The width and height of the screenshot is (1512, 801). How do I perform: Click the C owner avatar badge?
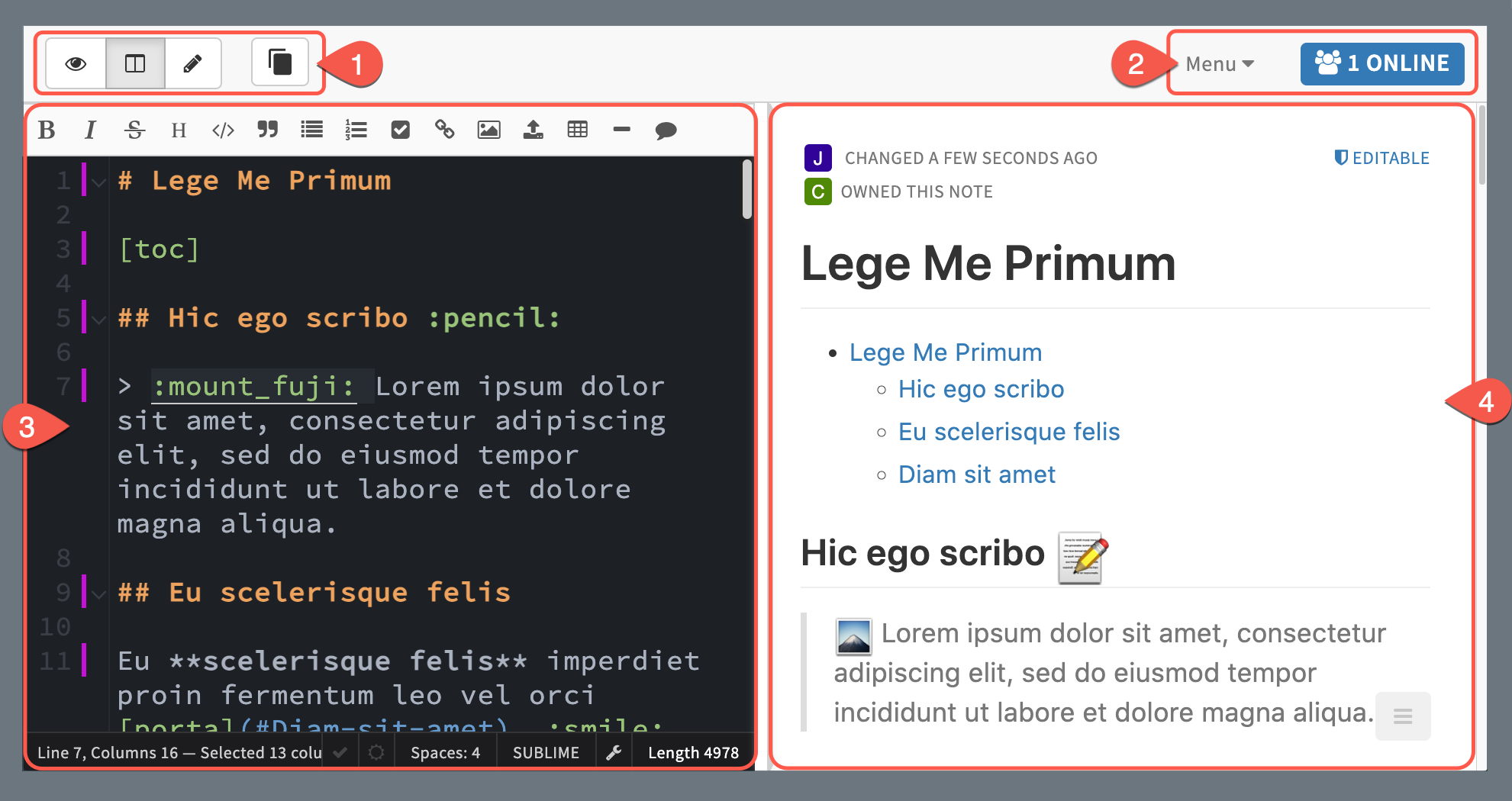[817, 191]
